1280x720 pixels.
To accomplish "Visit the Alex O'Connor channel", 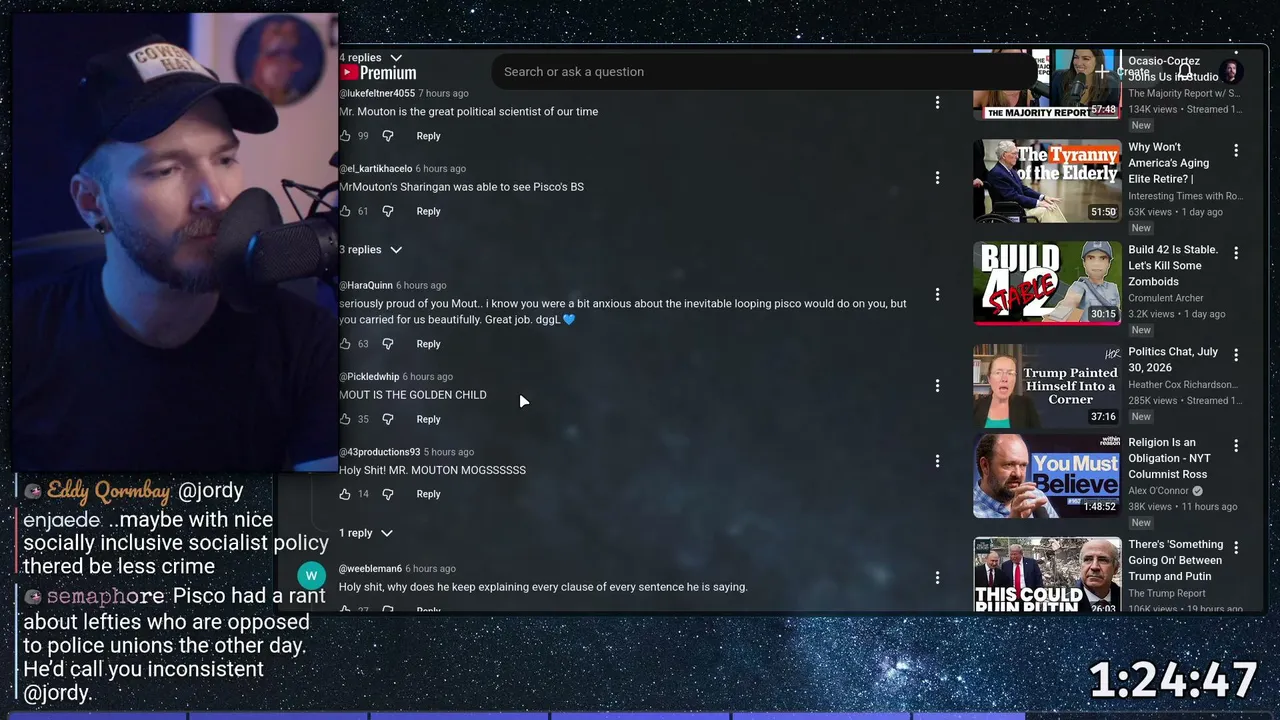I will [x=1159, y=491].
